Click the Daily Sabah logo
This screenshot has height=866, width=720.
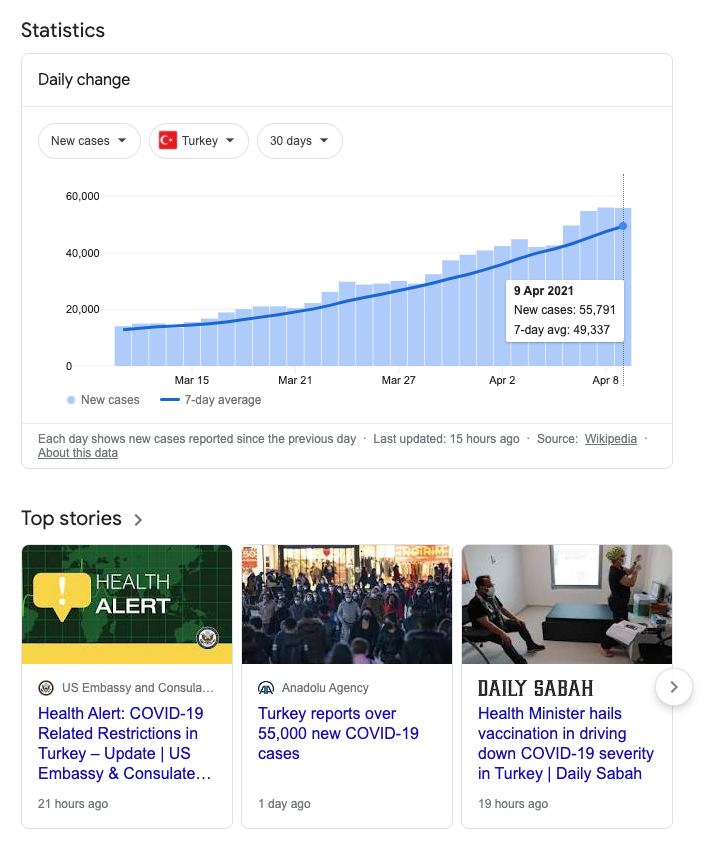536,688
